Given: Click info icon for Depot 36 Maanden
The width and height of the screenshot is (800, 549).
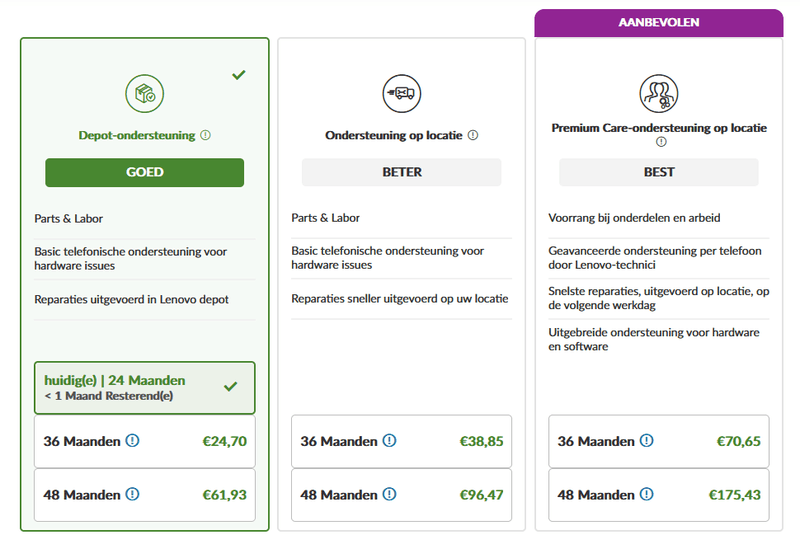Looking at the screenshot, I should point(132,441).
